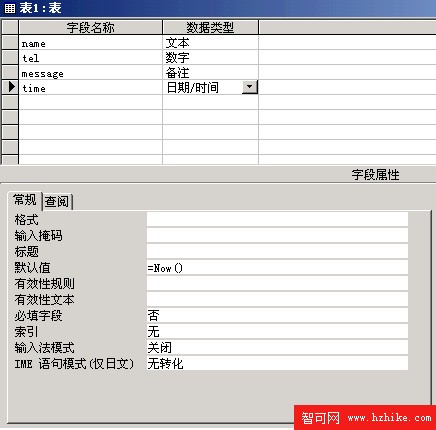Viewport: 436px width, 430px height.
Task: Open the 日期/时间 data type dropdown arrow
Action: tap(249, 87)
